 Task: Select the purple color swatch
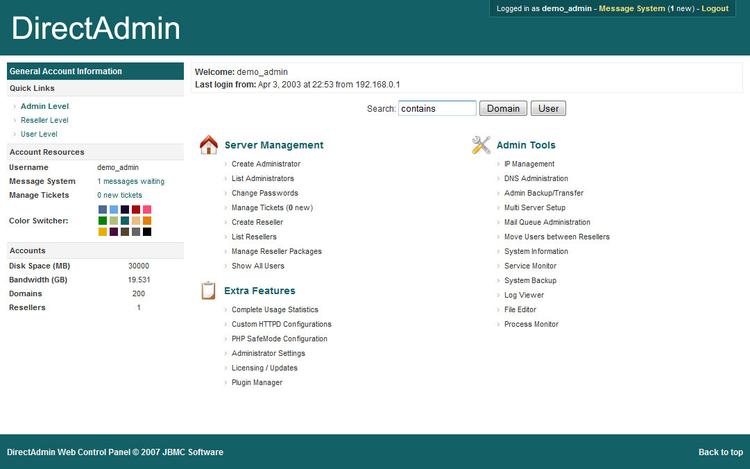click(114, 232)
